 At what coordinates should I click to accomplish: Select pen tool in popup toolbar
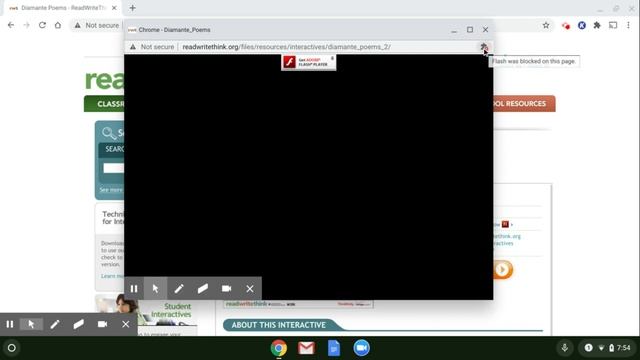pyautogui.click(x=179, y=289)
